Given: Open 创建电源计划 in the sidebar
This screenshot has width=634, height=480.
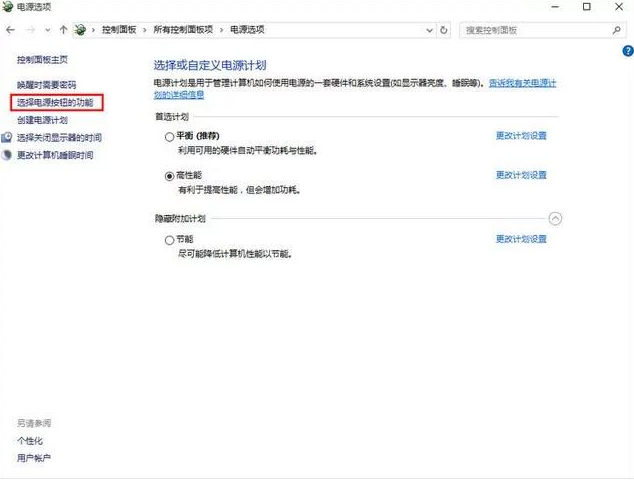Looking at the screenshot, I should (x=42, y=120).
